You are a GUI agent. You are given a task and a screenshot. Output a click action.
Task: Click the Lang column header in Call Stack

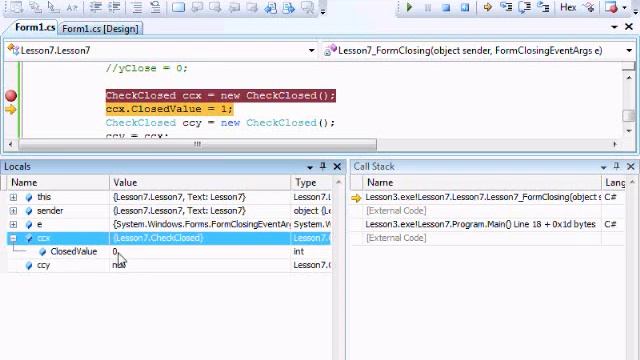(614, 182)
